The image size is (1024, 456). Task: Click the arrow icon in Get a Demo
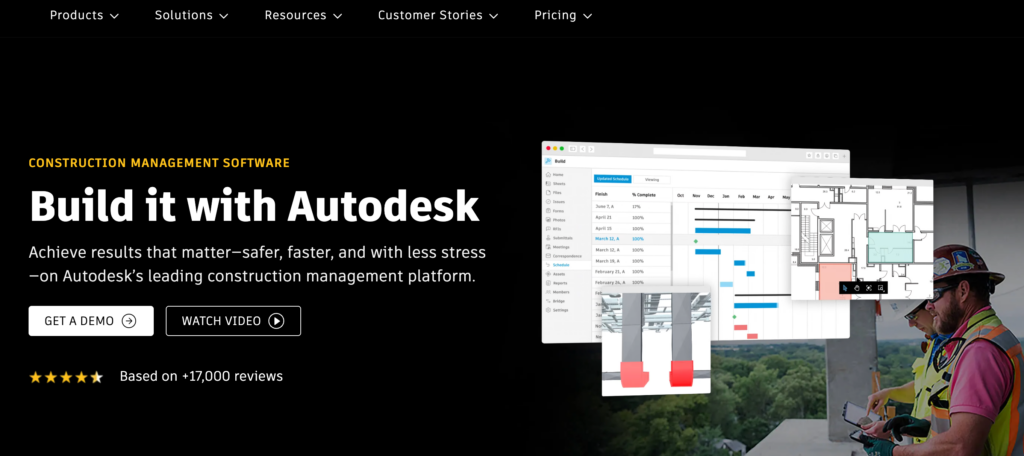pos(129,321)
